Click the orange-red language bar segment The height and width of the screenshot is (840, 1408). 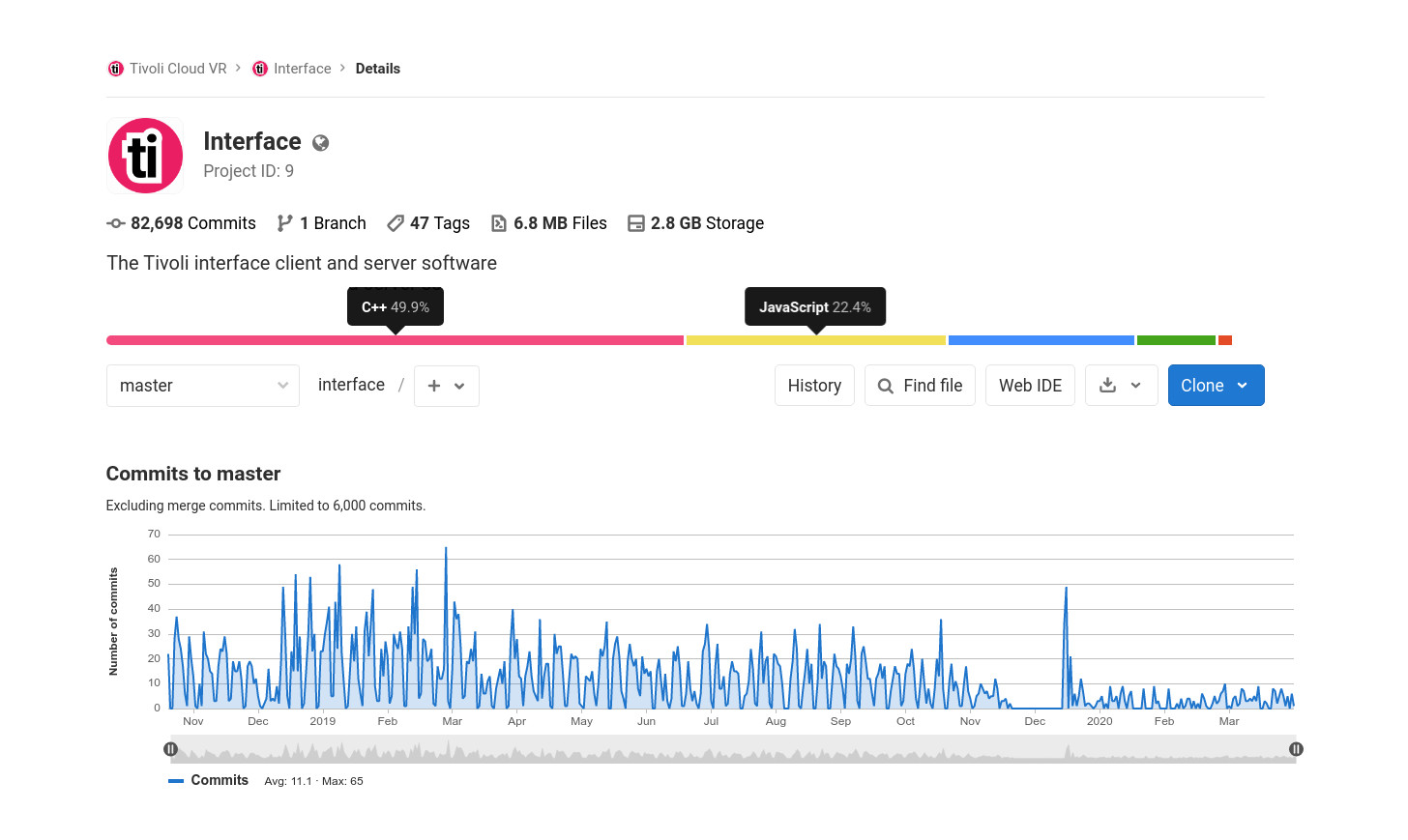[x=1225, y=340]
